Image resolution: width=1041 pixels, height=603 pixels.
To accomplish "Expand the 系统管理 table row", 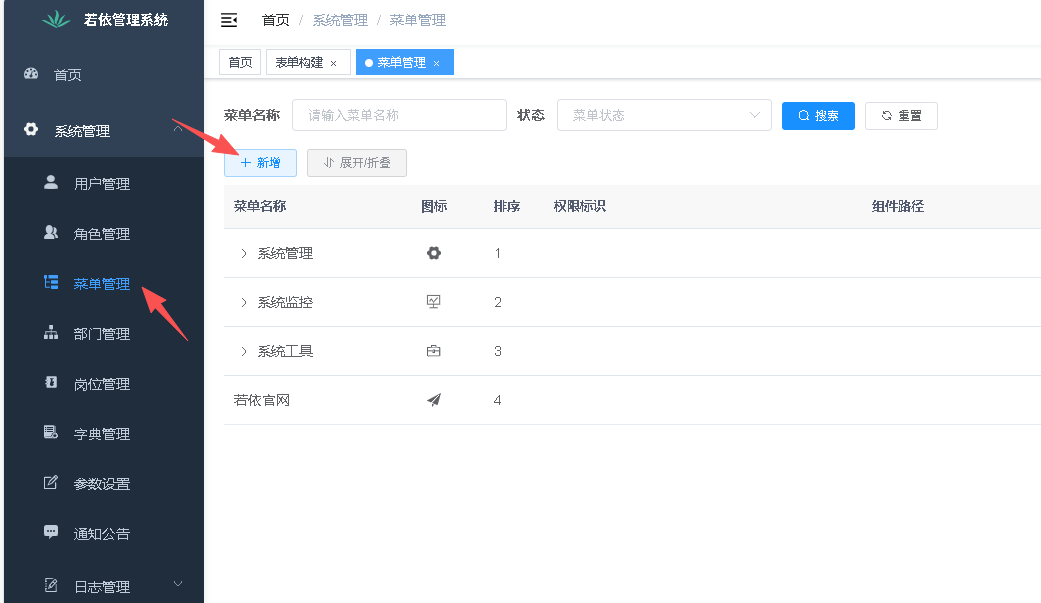I will (243, 253).
